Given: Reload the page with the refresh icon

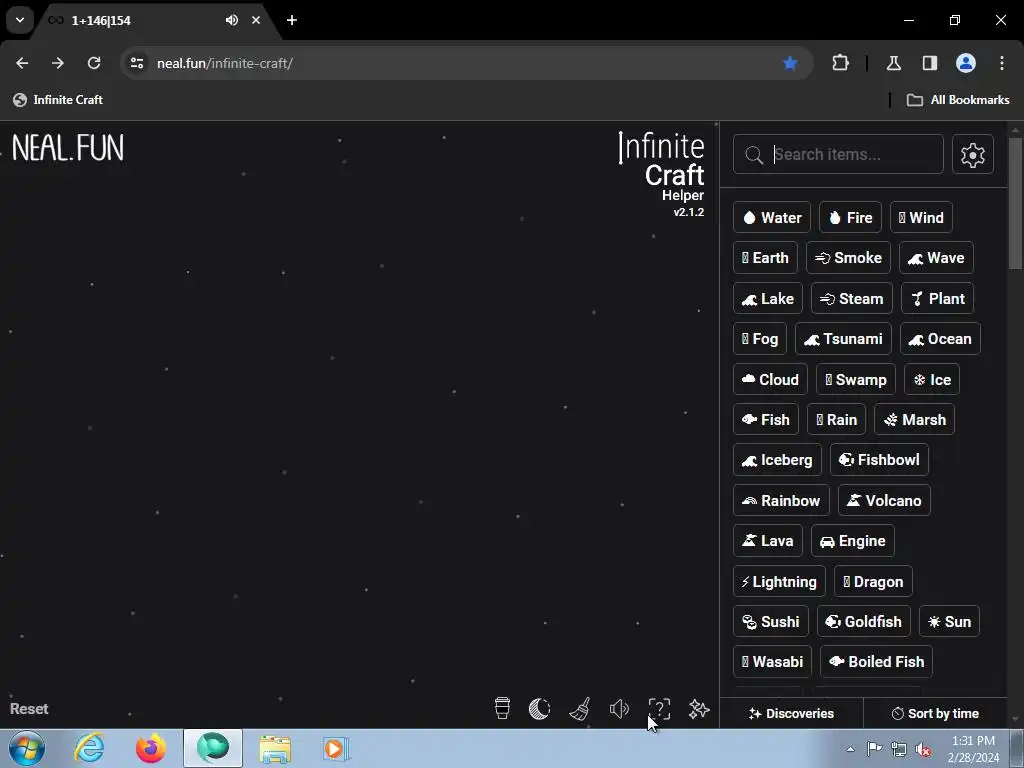Looking at the screenshot, I should 94,63.
